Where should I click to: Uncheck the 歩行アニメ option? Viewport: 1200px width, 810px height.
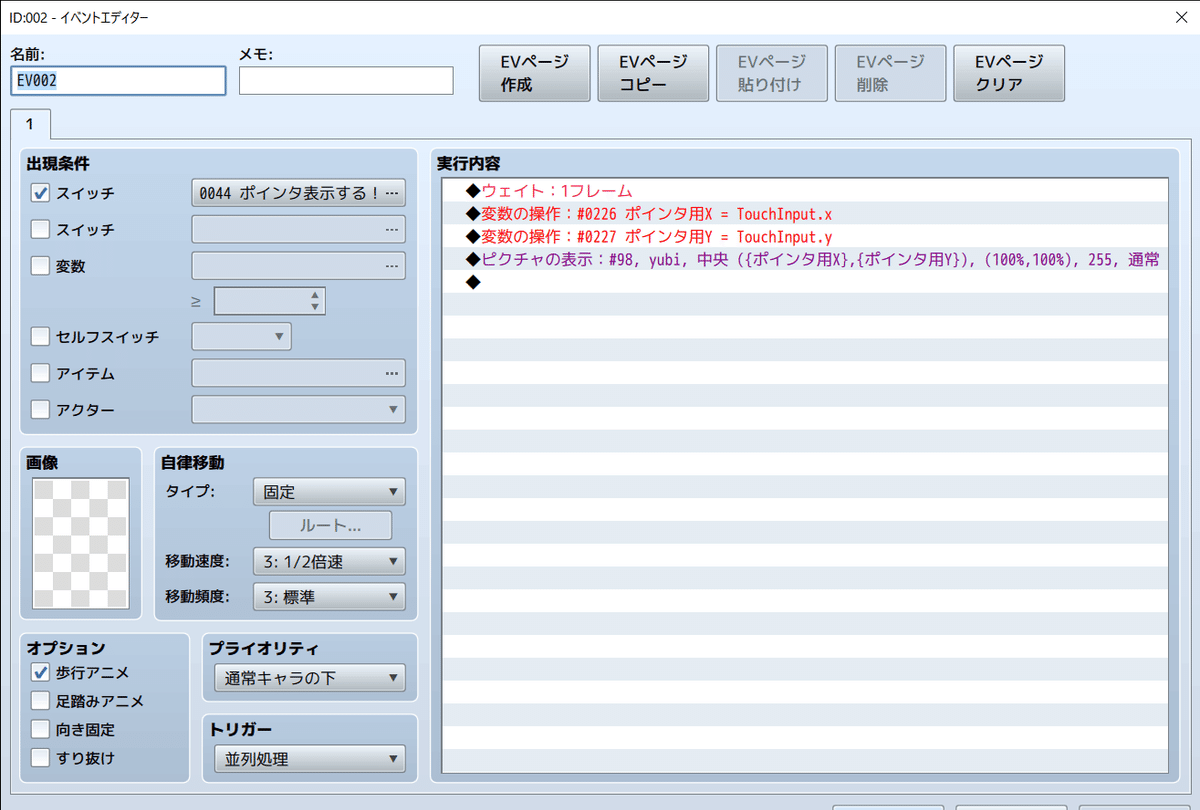click(x=41, y=673)
